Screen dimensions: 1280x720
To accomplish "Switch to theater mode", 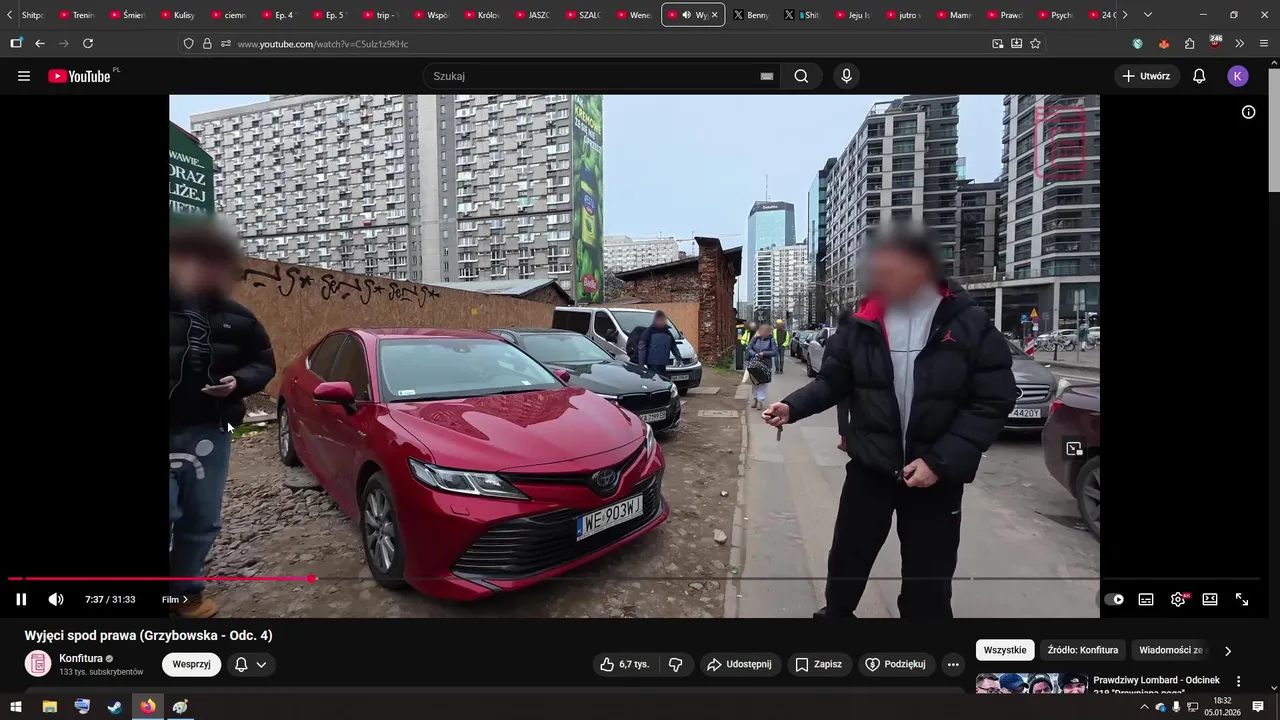I will pyautogui.click(x=1210, y=599).
